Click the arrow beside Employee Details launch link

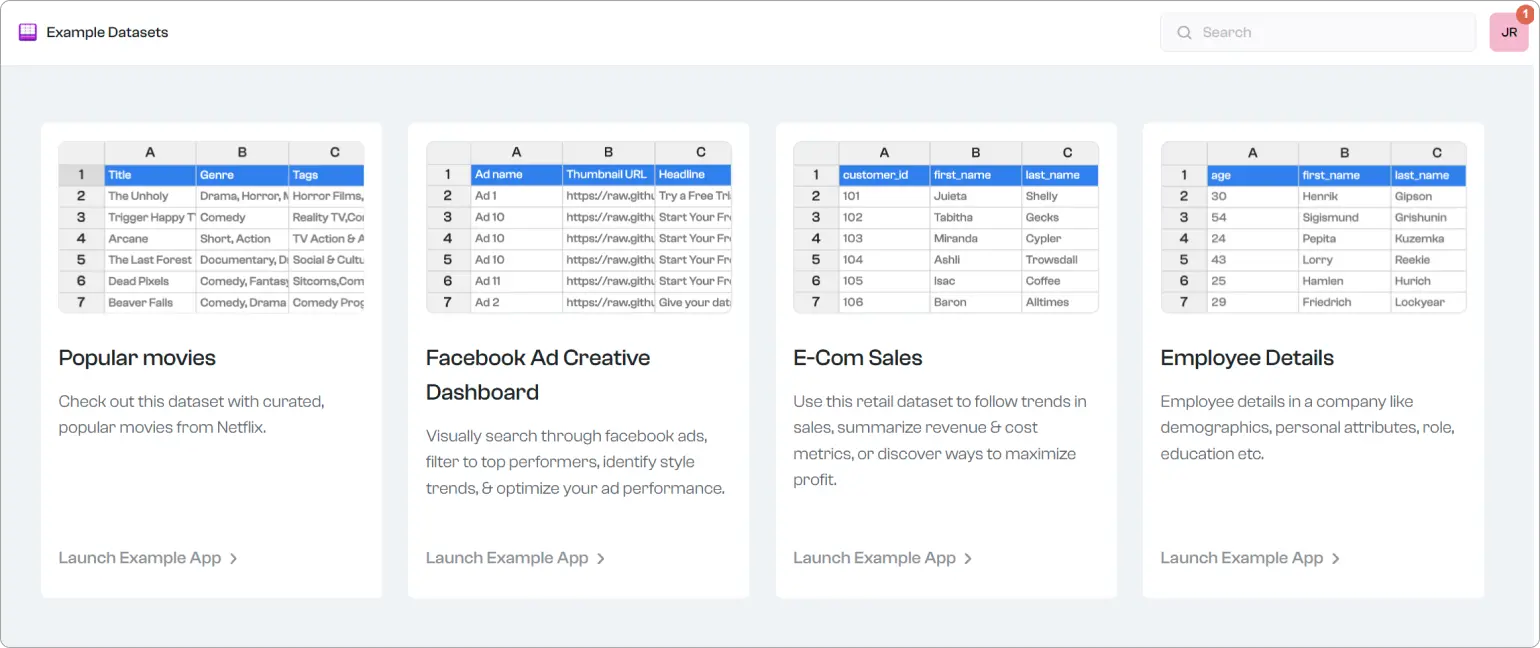(x=1336, y=559)
